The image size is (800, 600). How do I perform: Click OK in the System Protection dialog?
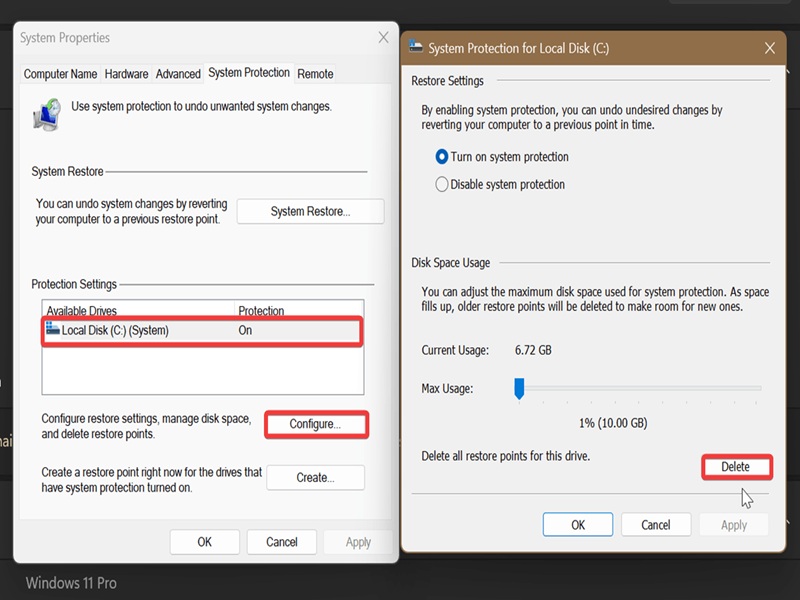pyautogui.click(x=578, y=524)
